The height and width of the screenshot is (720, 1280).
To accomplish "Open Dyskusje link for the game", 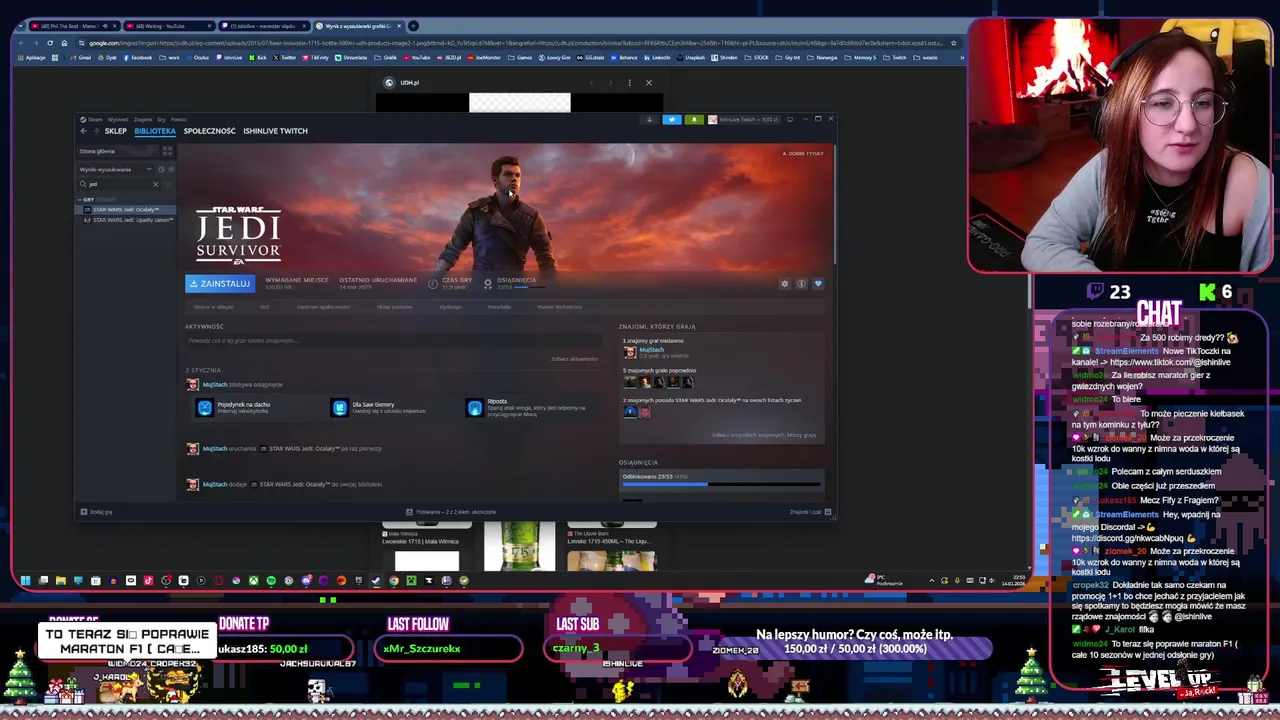I will point(450,307).
